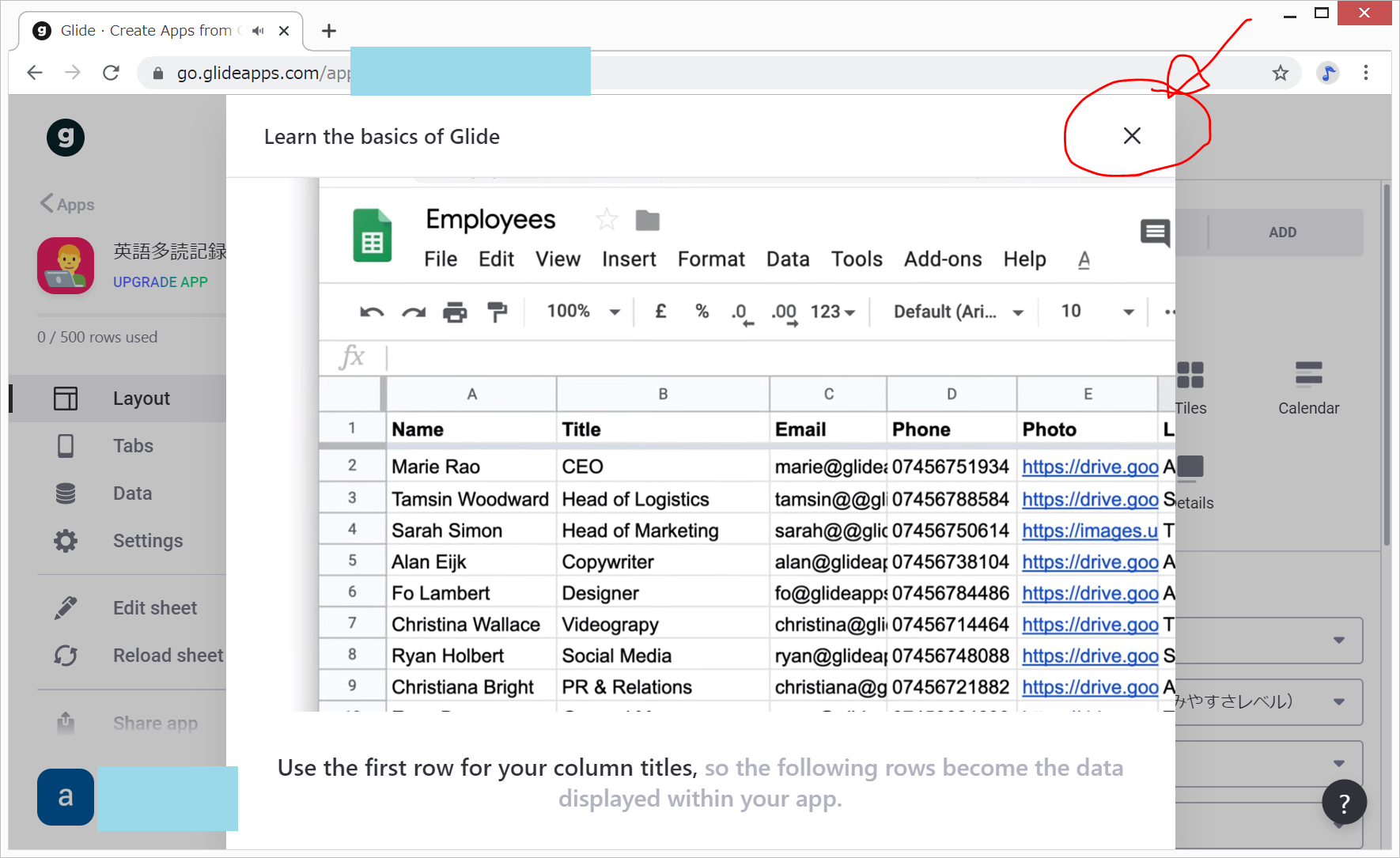Click the app name 英語多読記録

[169, 251]
